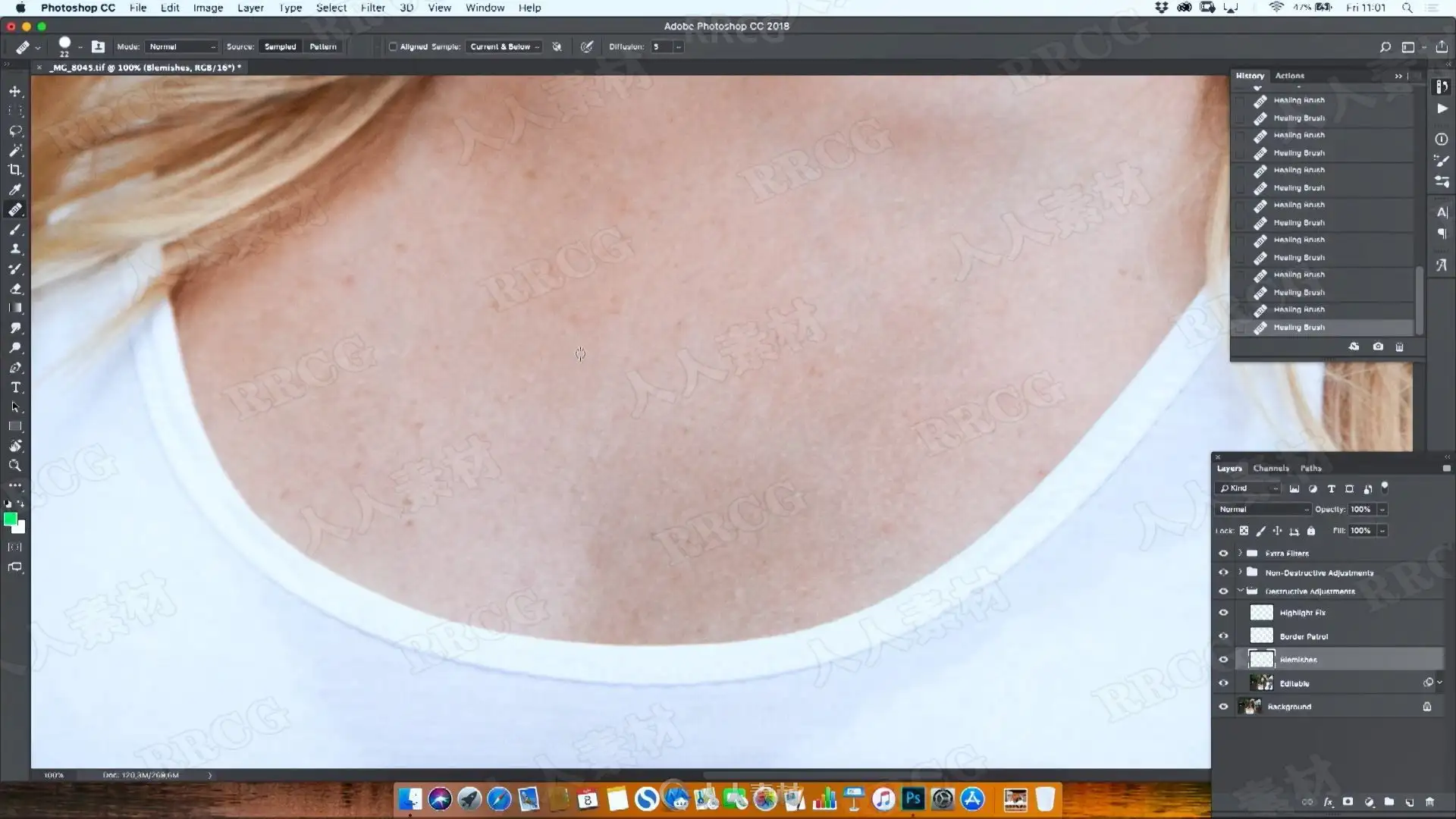Click the History panel trash icon

1399,347
